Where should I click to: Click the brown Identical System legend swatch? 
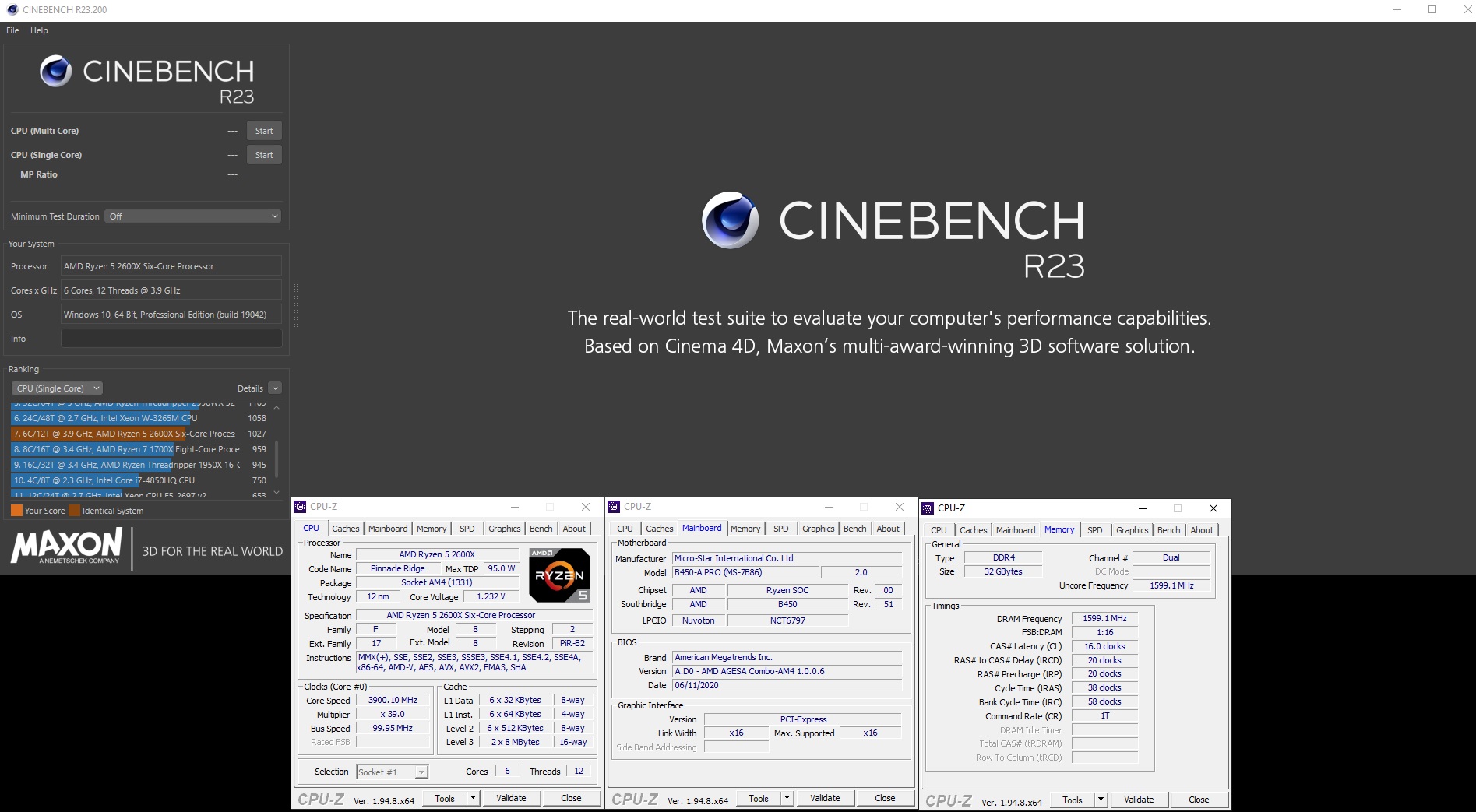pyautogui.click(x=75, y=511)
